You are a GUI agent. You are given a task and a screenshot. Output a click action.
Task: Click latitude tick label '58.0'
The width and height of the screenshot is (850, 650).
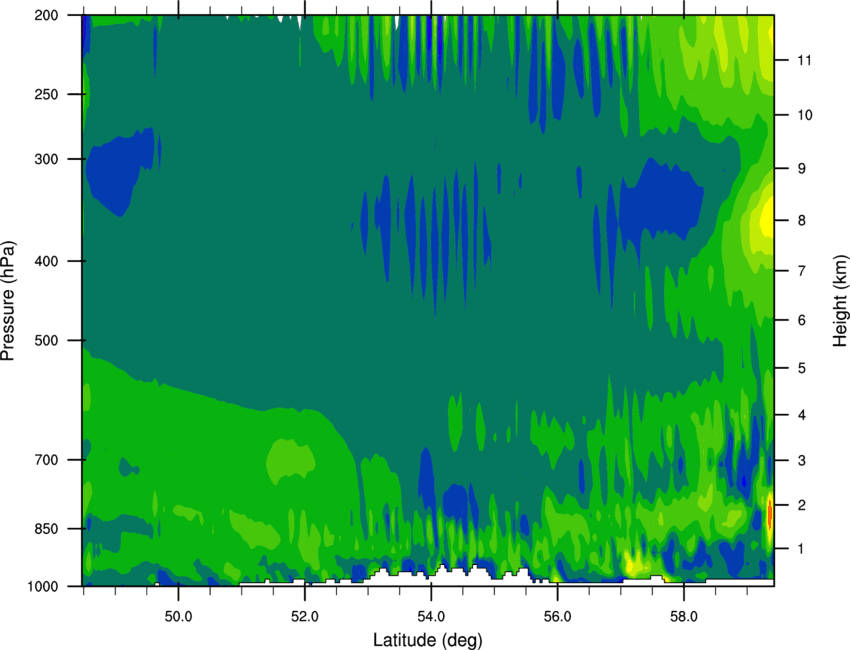[x=684, y=617]
